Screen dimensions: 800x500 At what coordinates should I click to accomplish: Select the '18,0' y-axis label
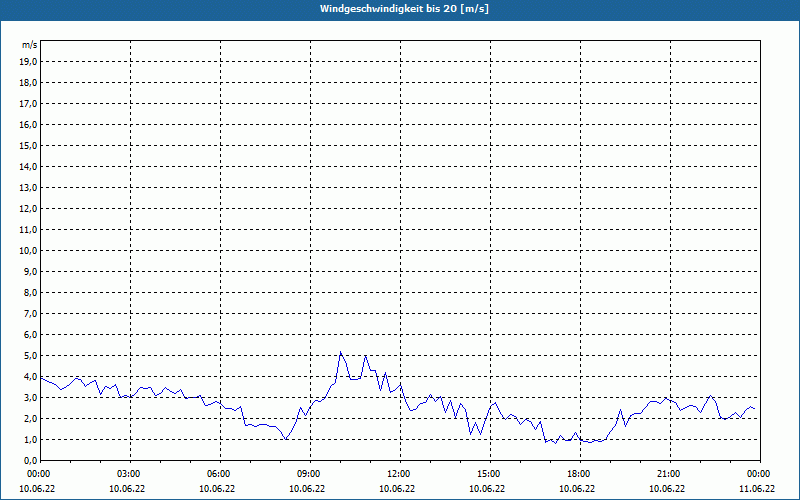(28, 83)
